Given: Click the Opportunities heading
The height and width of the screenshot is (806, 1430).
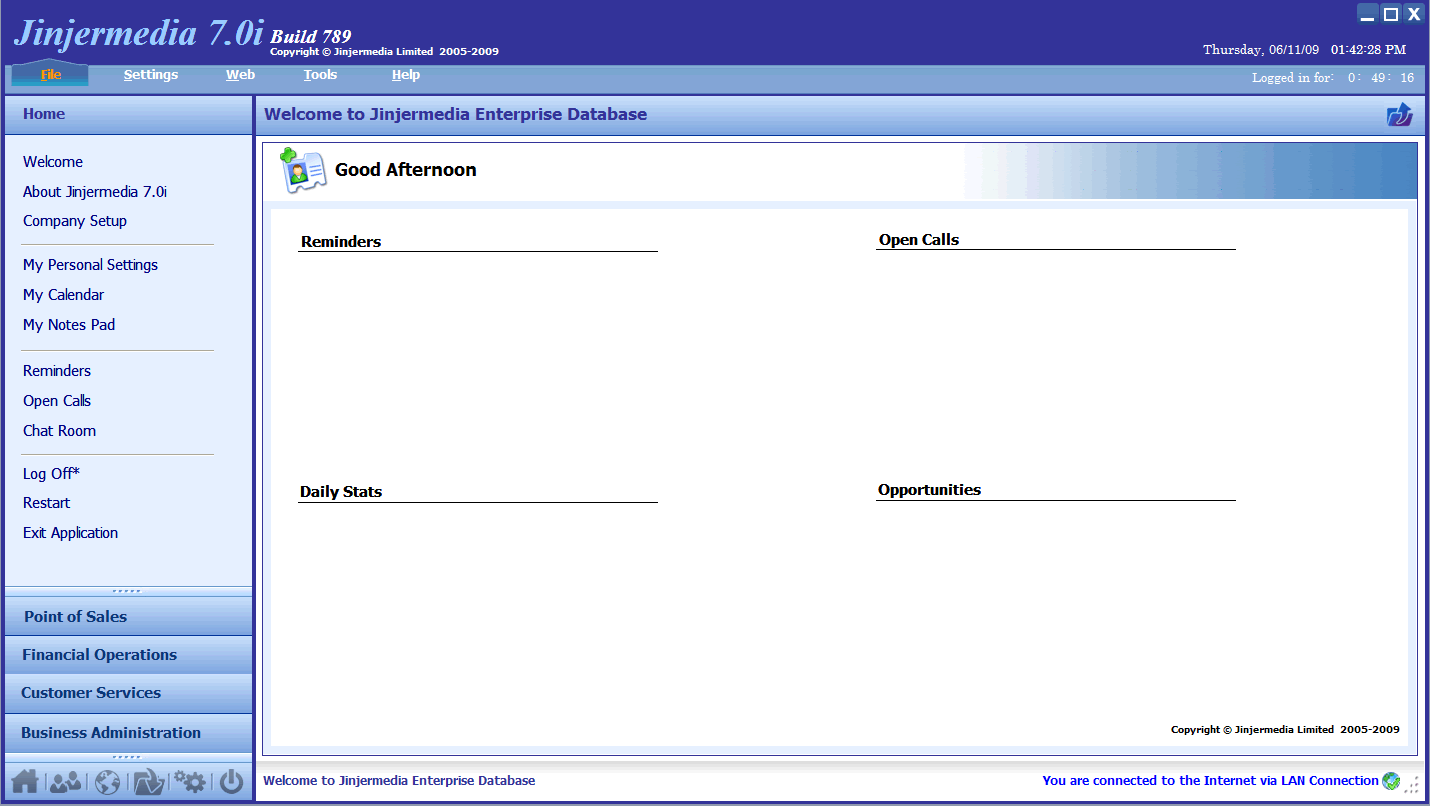Looking at the screenshot, I should pyautogui.click(x=930, y=490).
